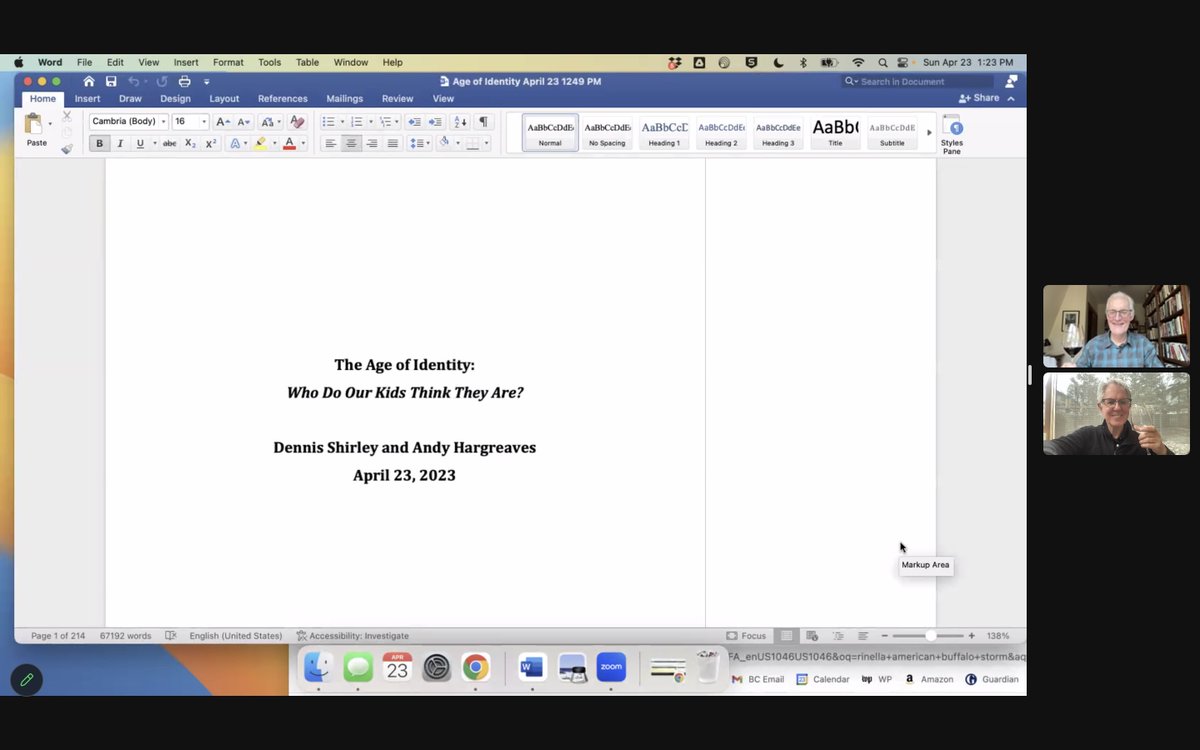Customize Quick Access Toolbar dropdown
The height and width of the screenshot is (750, 1200).
point(207,81)
